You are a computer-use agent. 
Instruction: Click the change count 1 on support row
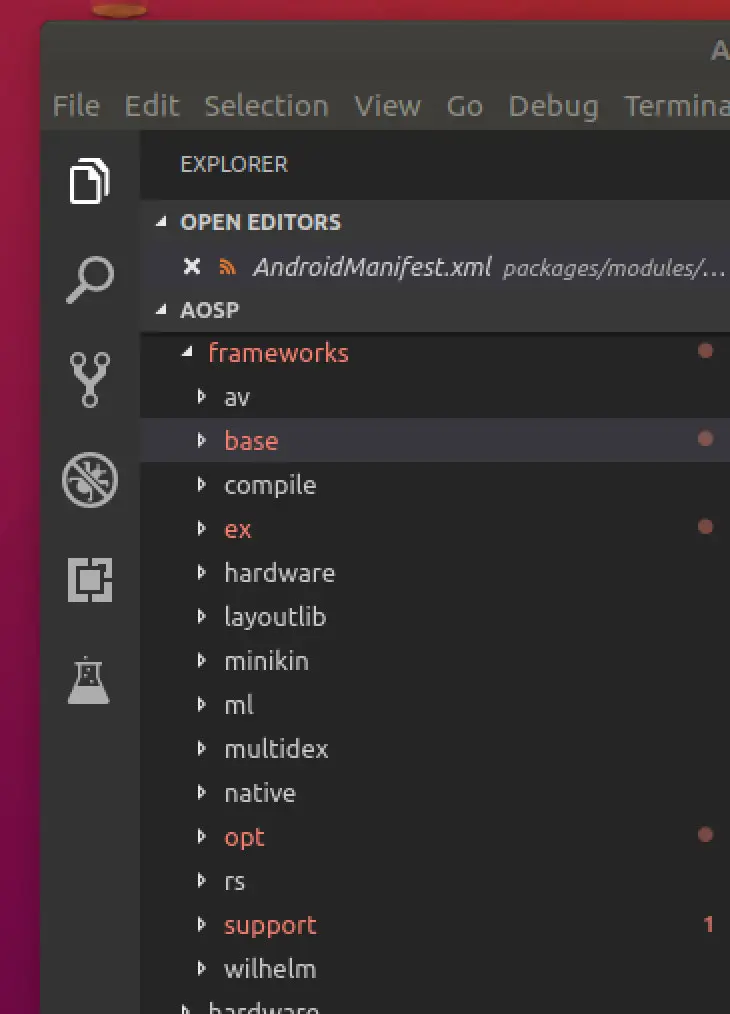coord(708,924)
